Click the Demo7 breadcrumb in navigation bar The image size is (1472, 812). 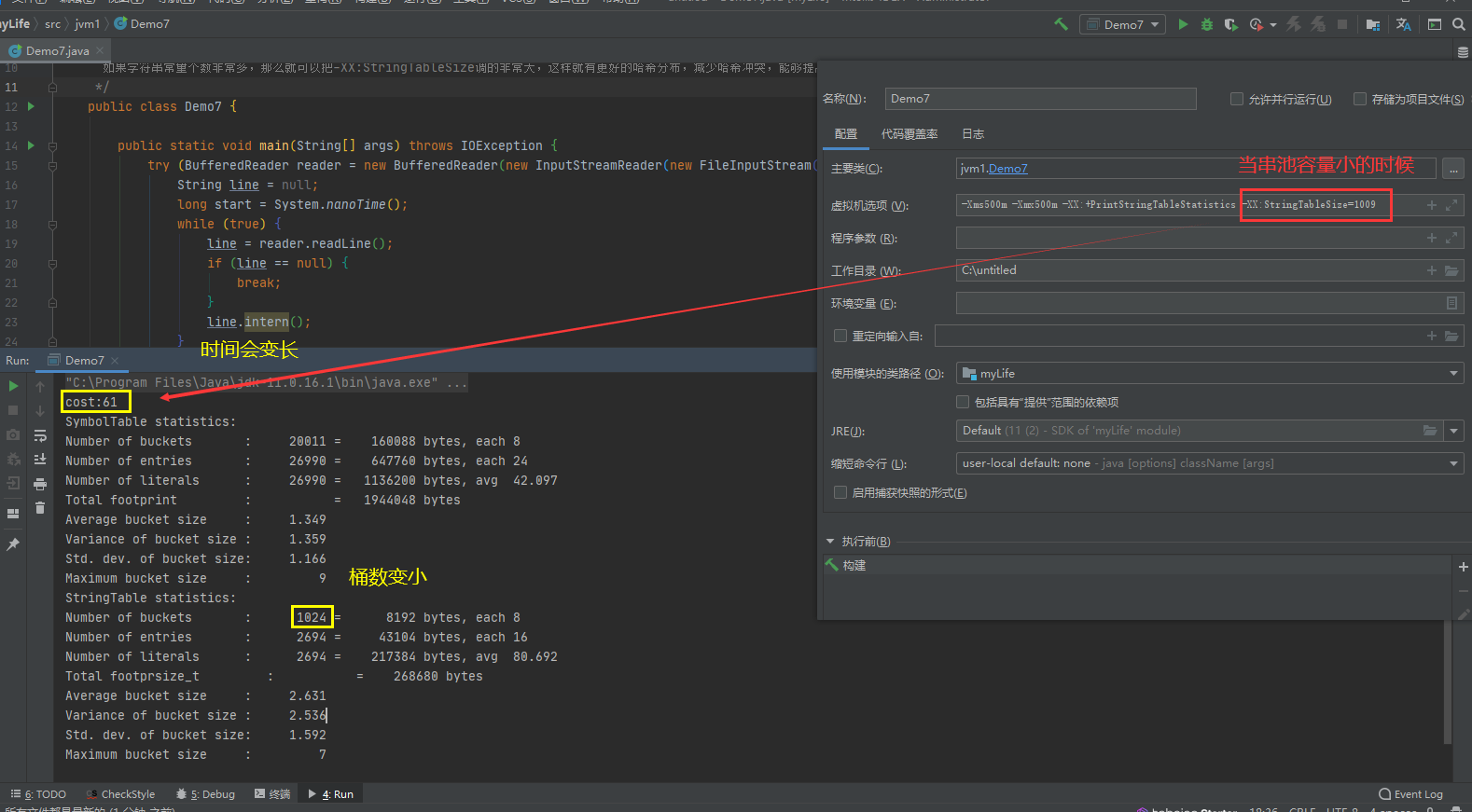pos(142,24)
